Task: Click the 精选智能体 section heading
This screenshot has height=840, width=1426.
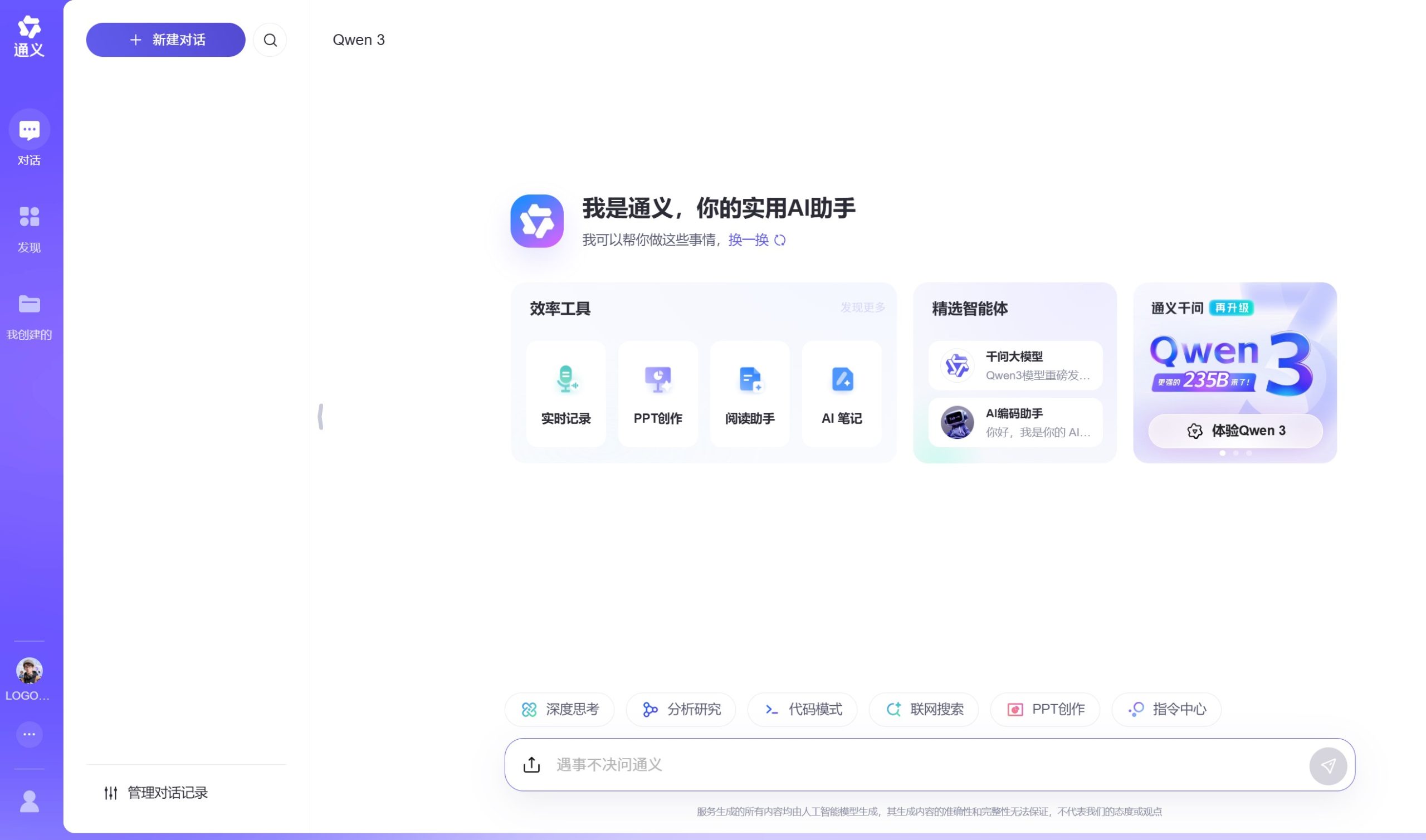Action: pos(970,309)
